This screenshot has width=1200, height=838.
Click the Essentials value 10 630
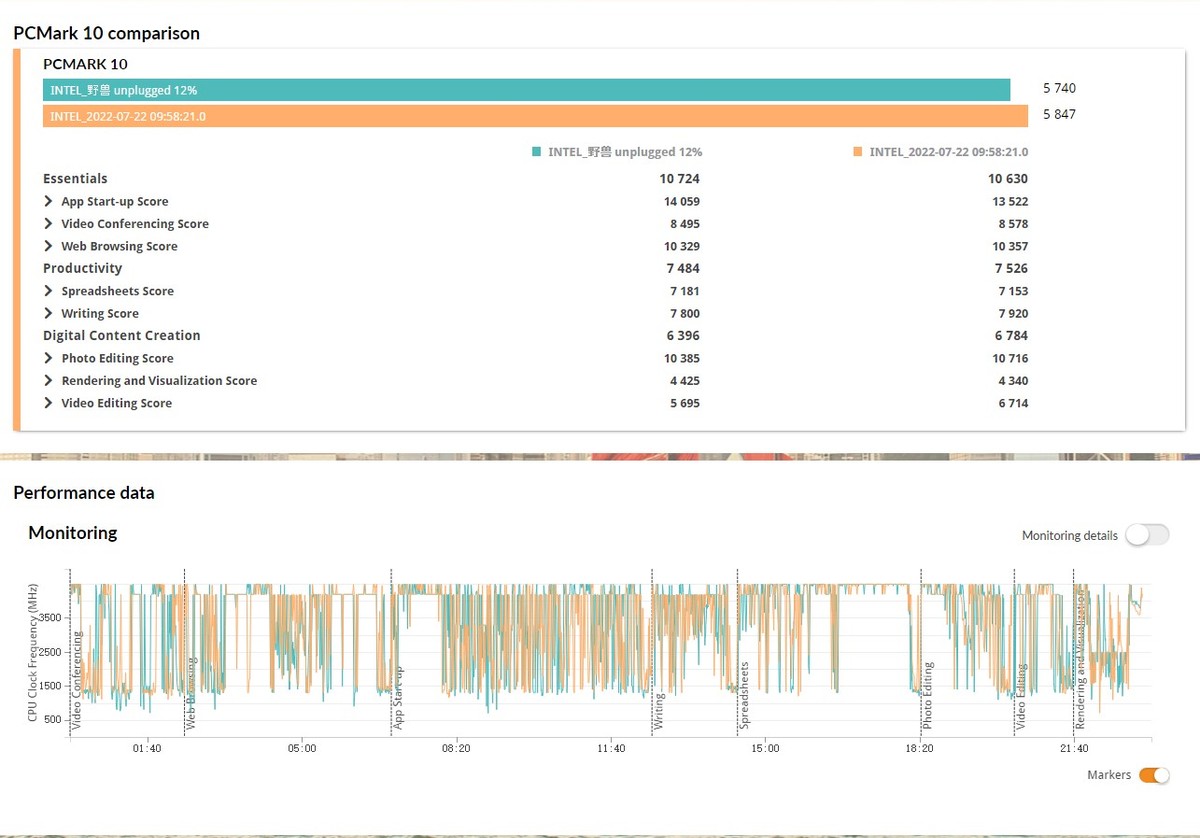[x=1008, y=179]
